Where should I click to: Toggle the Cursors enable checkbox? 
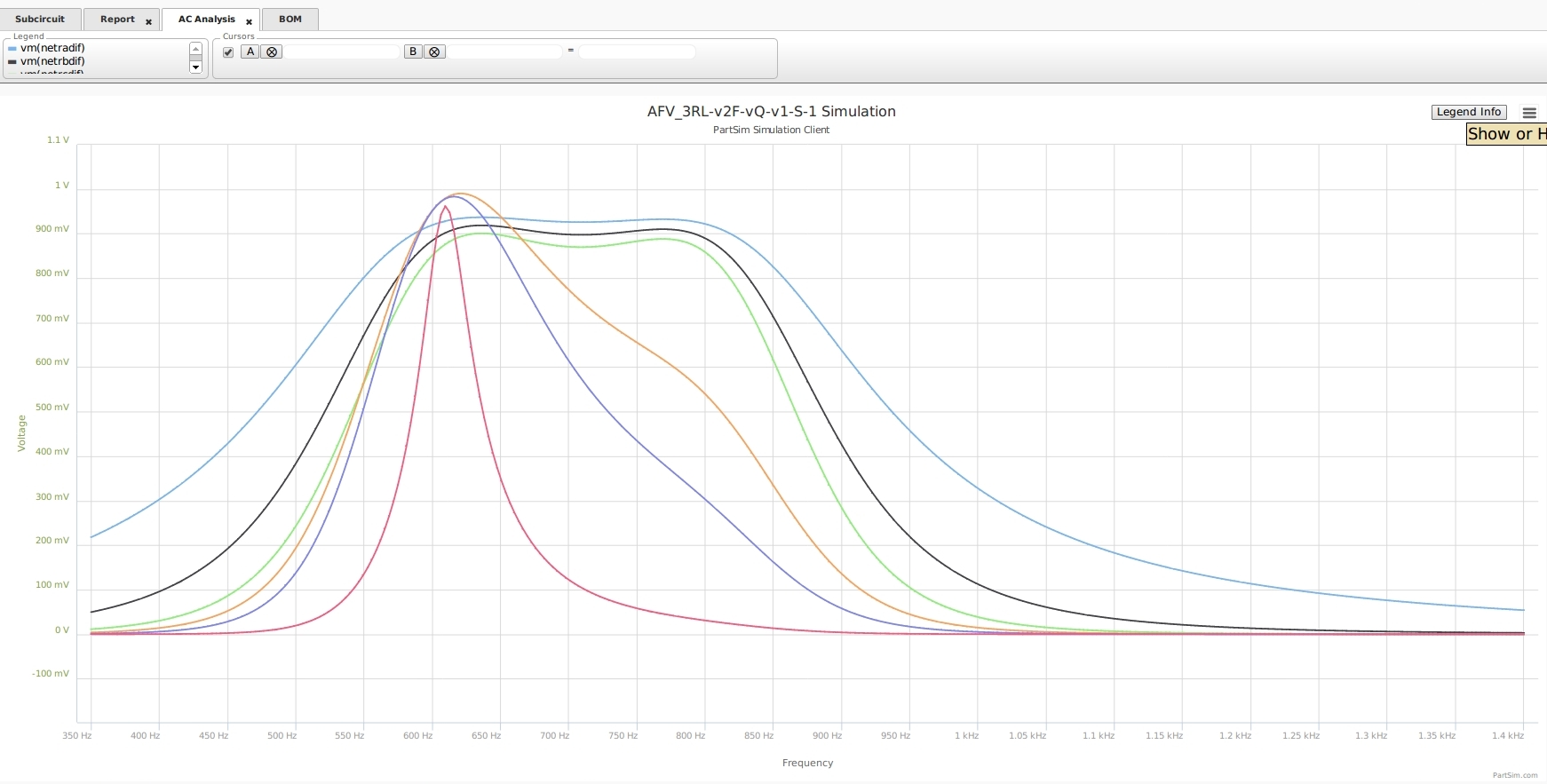[x=228, y=52]
